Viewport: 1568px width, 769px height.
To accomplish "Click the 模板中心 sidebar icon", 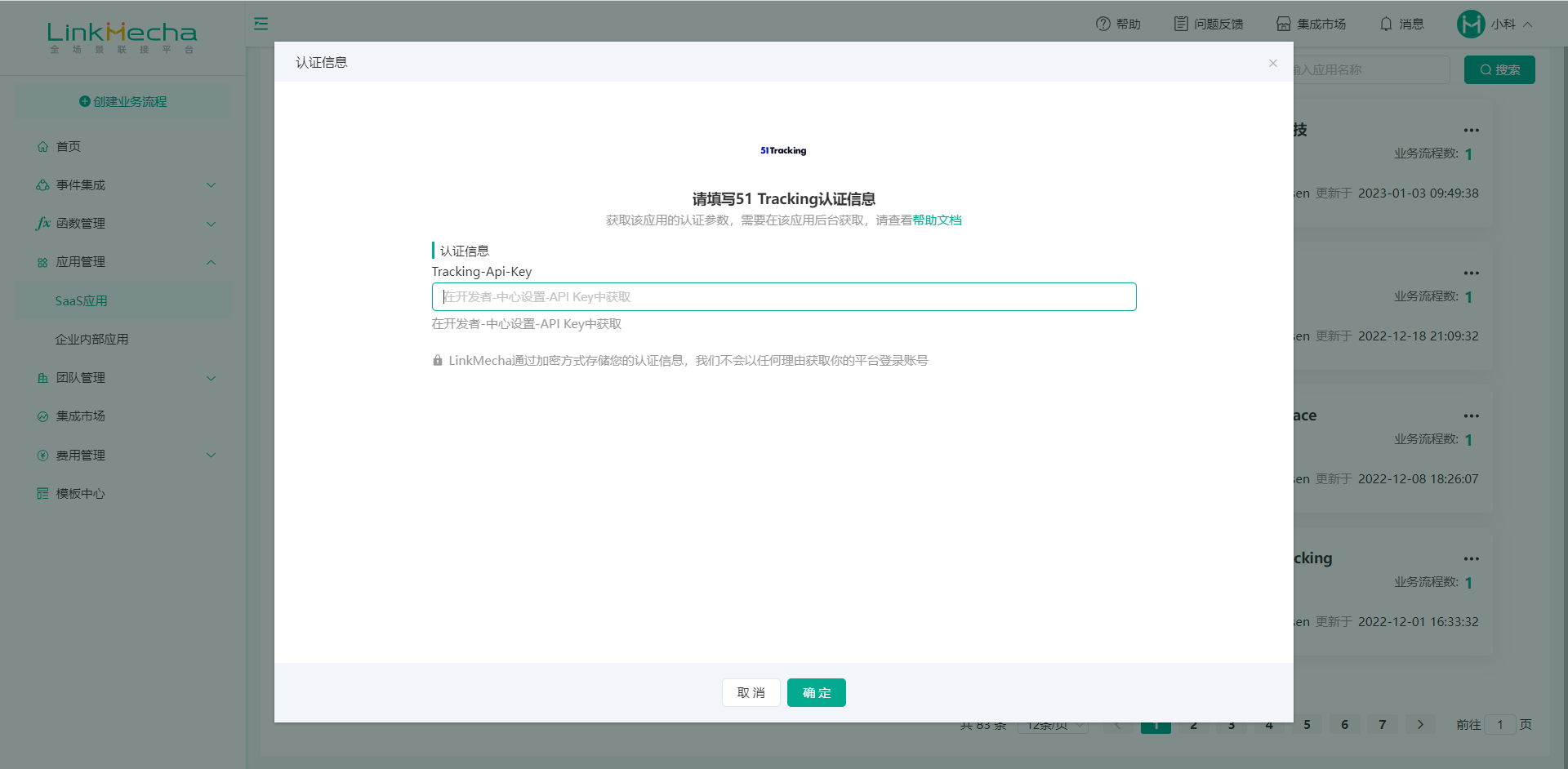I will click(42, 493).
